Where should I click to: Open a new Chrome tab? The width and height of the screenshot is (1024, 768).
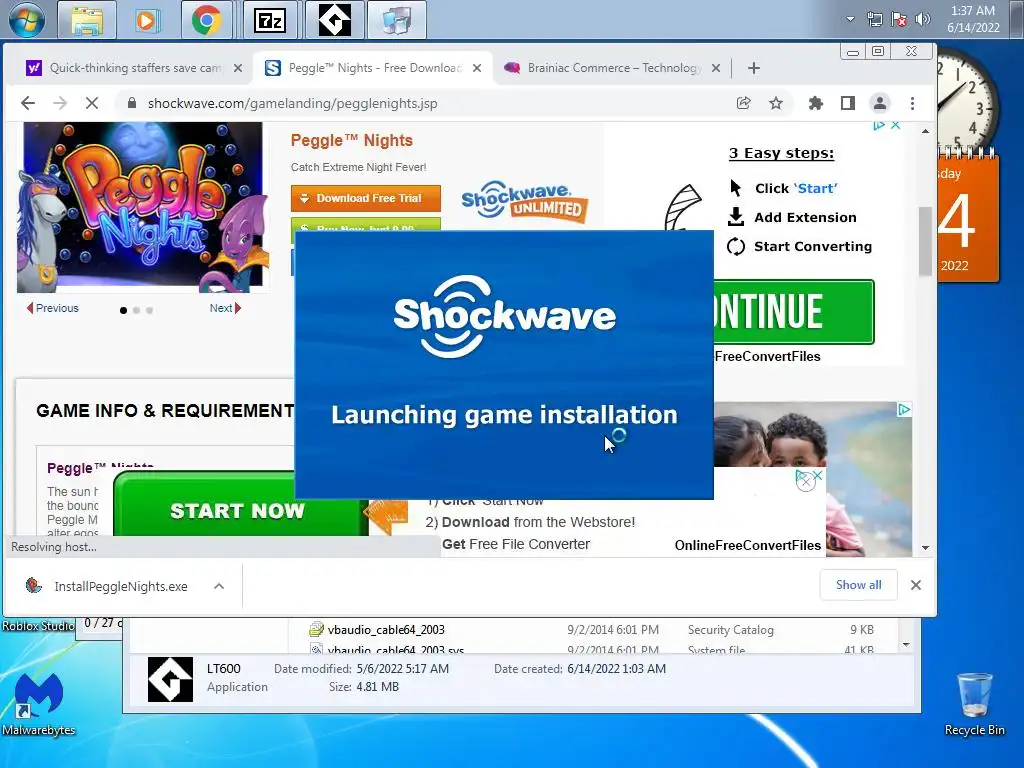754,68
